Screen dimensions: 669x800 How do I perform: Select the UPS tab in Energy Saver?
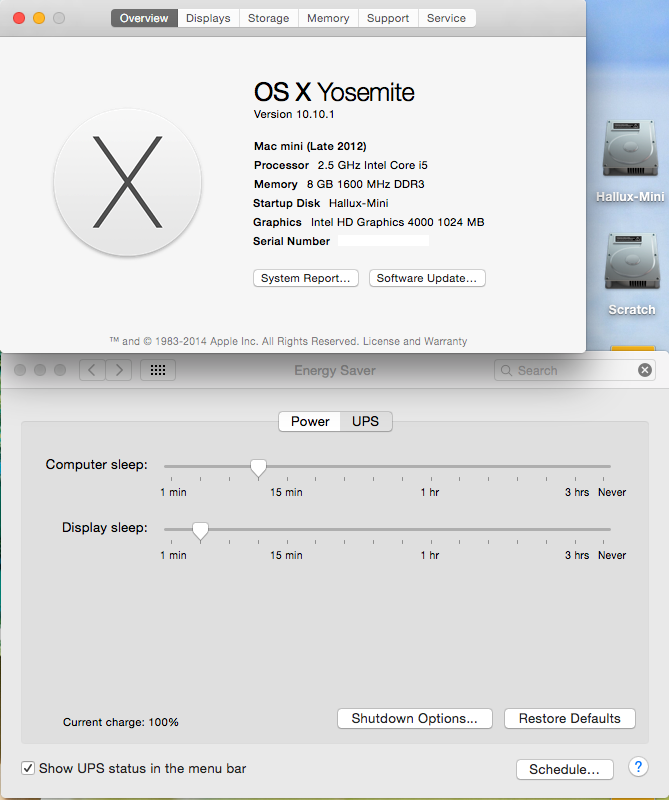coord(365,421)
